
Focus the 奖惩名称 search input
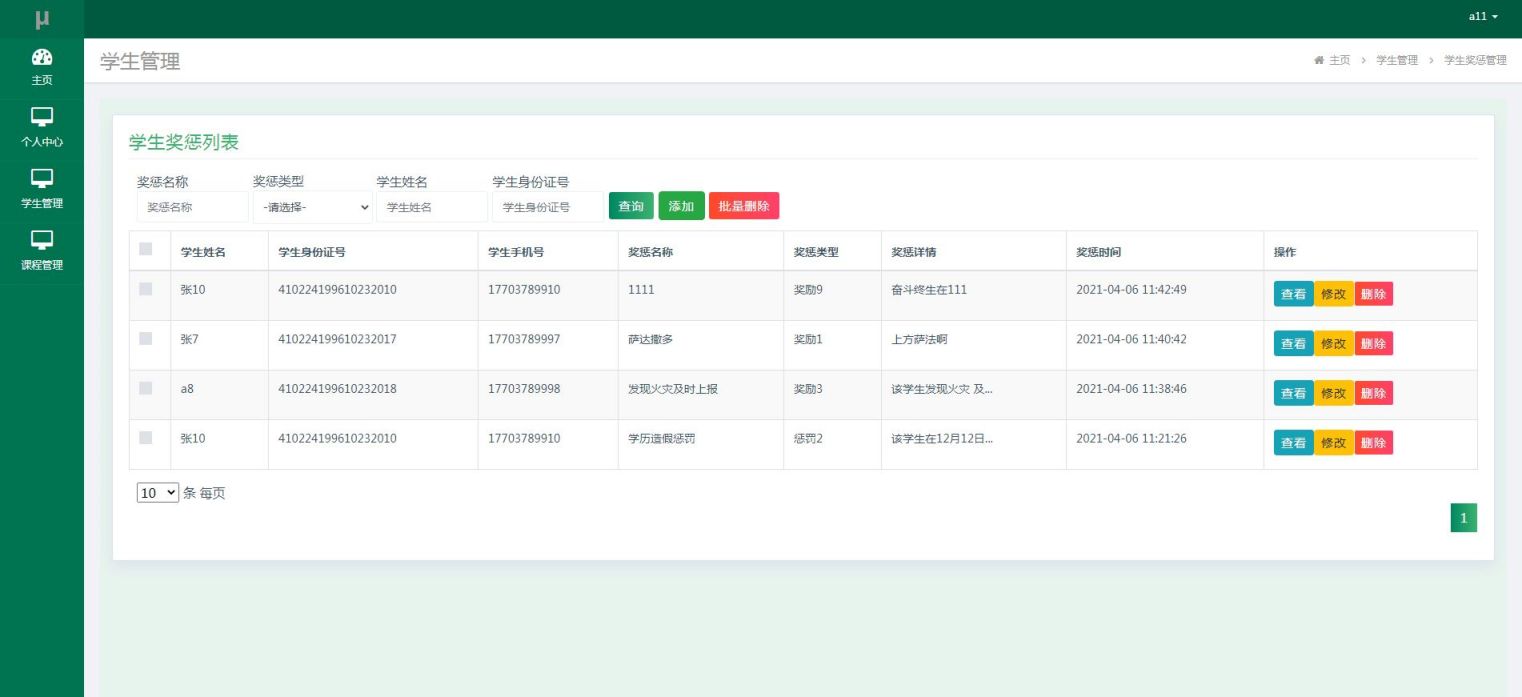click(192, 207)
